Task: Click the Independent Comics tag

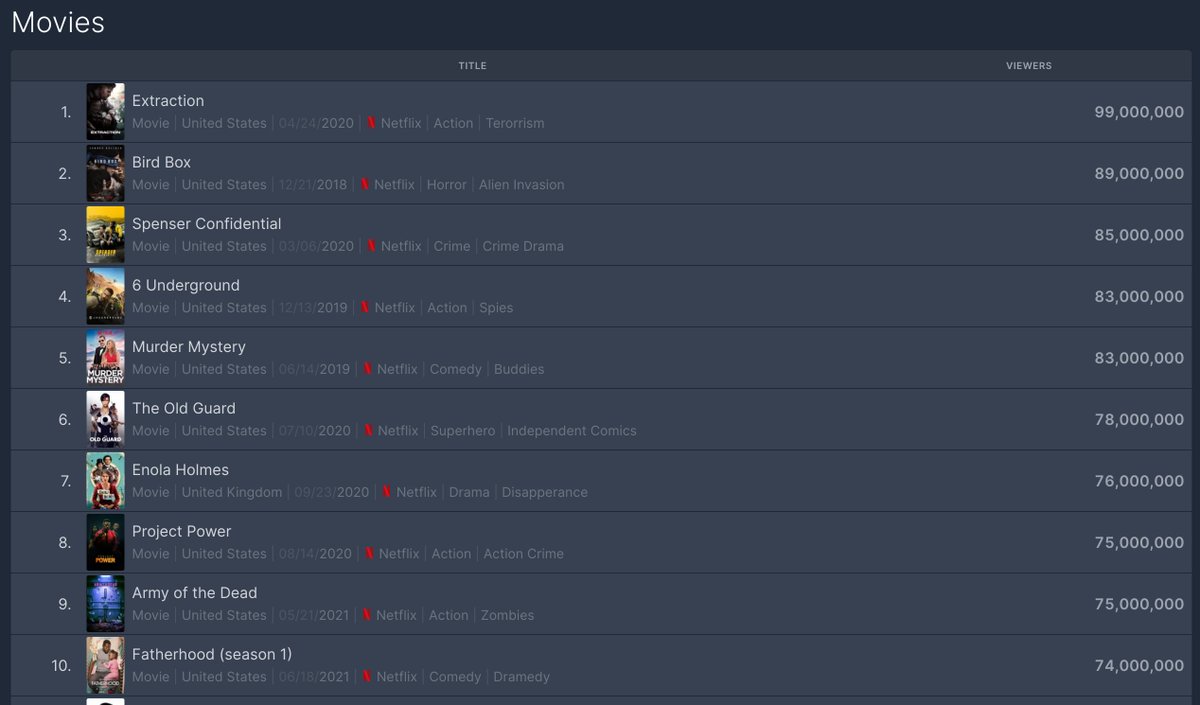Action: (572, 431)
